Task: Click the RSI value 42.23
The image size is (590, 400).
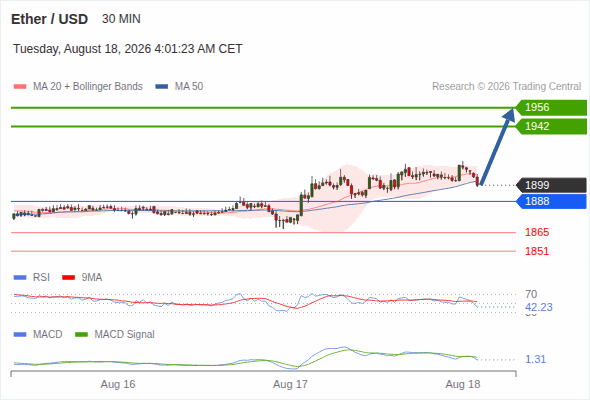Action: tap(539, 307)
